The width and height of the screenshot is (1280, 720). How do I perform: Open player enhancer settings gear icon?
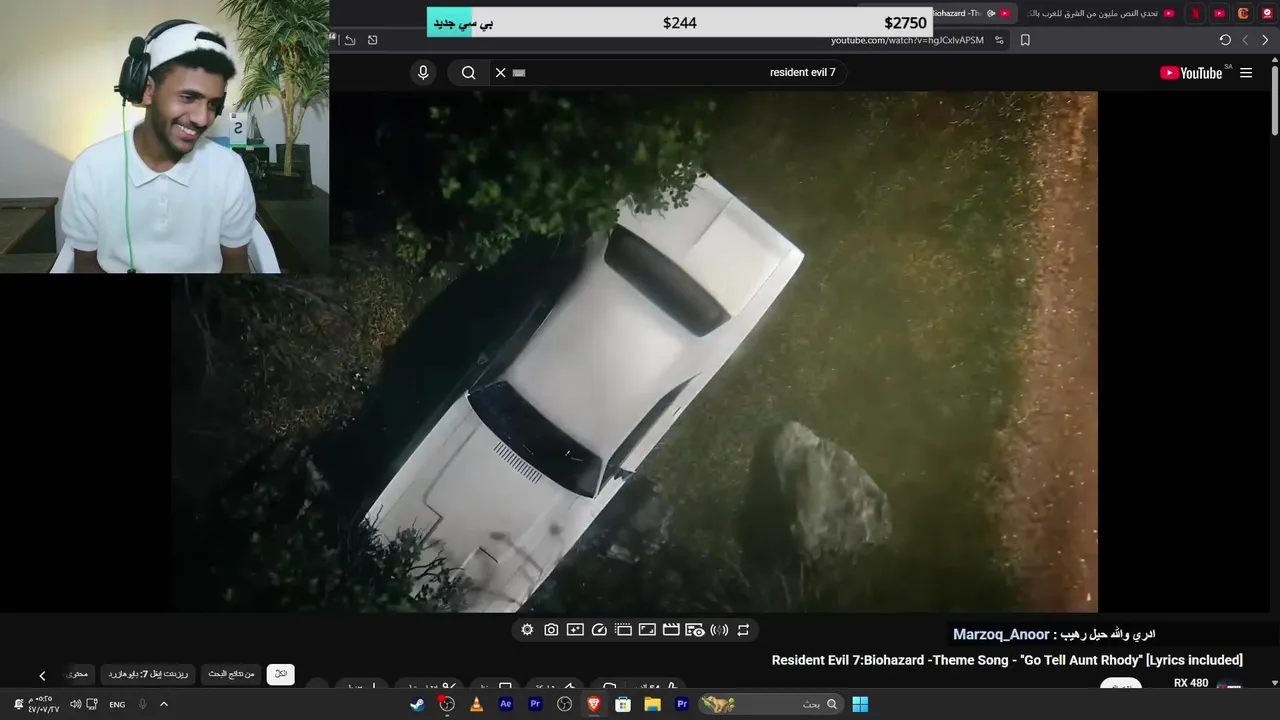tap(527, 630)
